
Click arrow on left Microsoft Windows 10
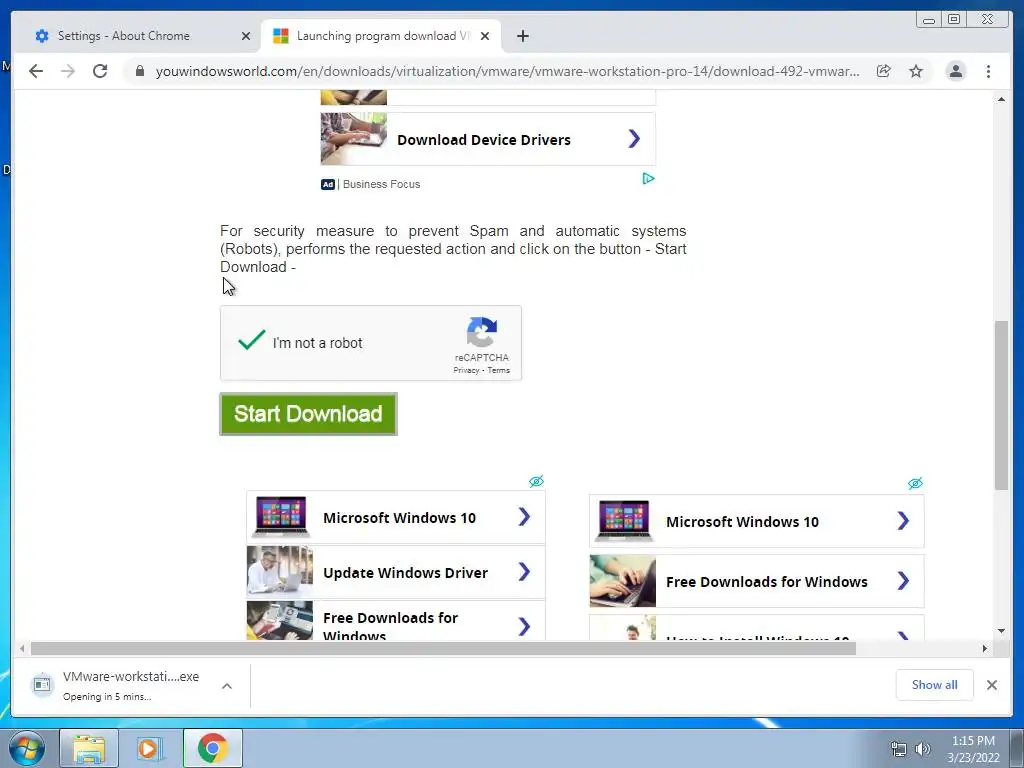point(524,517)
